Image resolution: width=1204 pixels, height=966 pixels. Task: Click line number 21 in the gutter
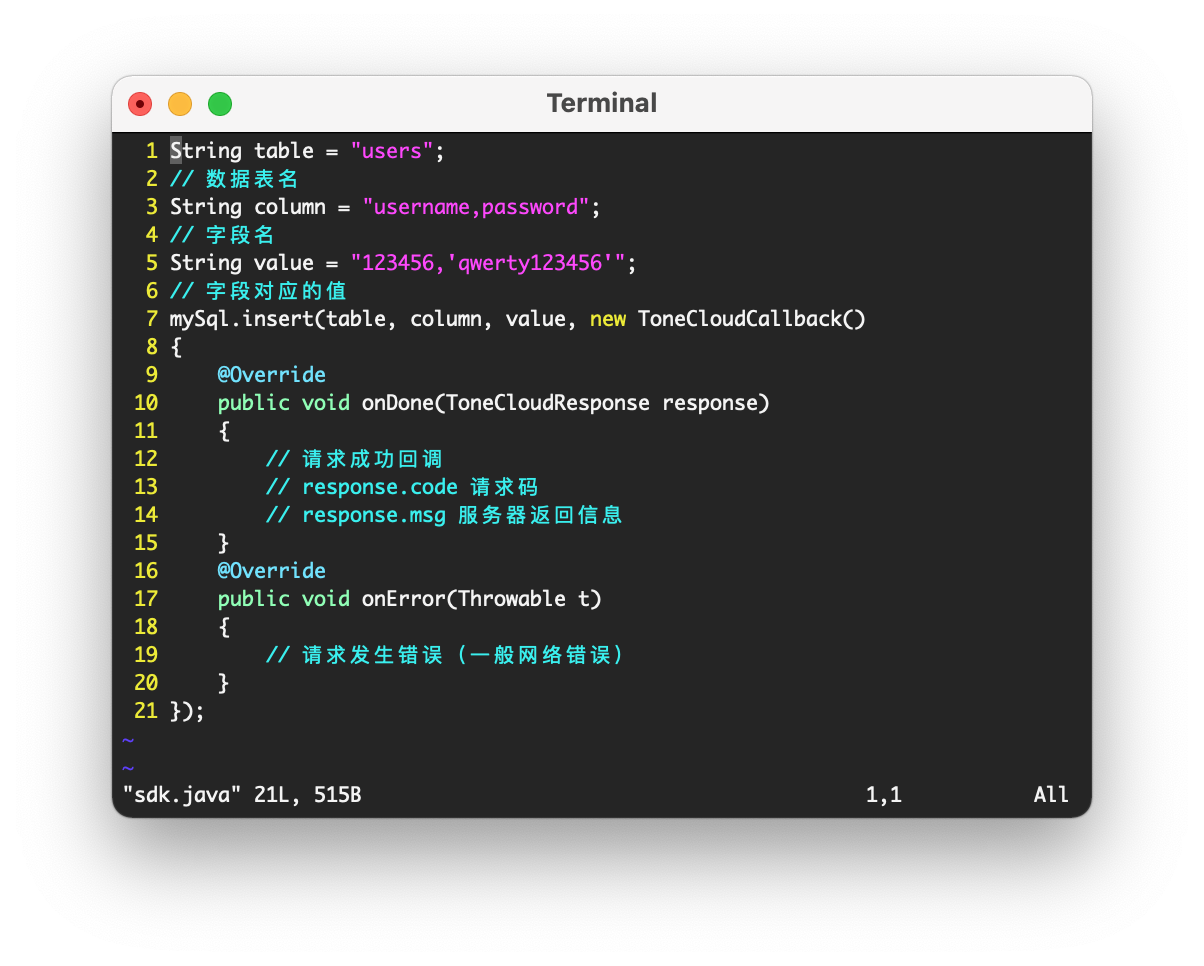tap(146, 711)
